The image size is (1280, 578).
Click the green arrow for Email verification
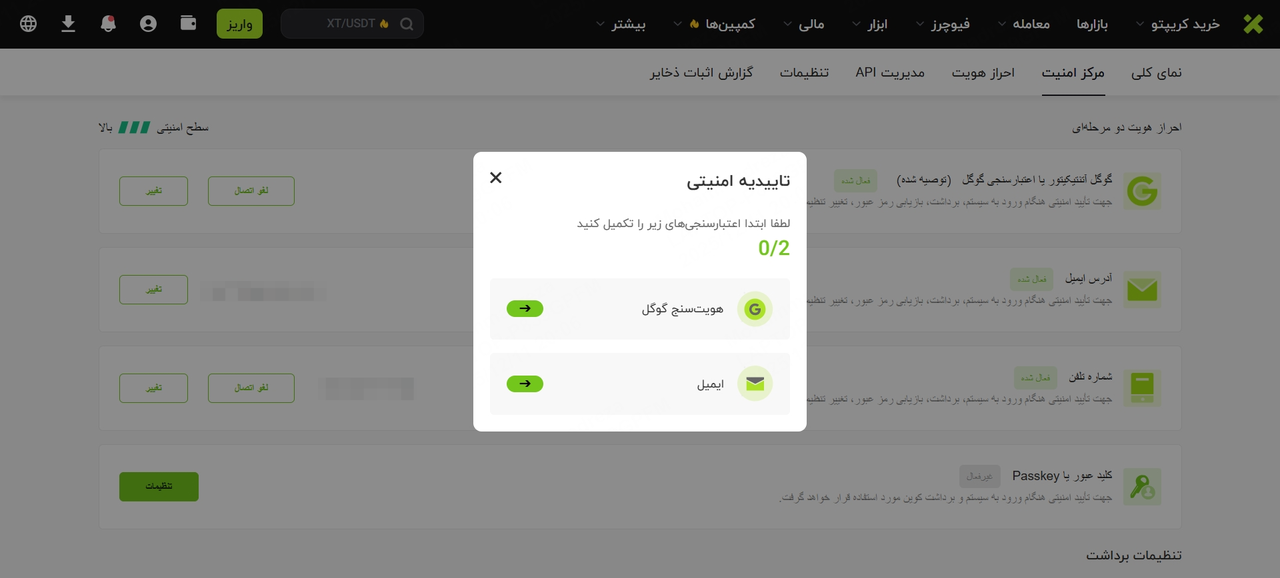point(525,384)
